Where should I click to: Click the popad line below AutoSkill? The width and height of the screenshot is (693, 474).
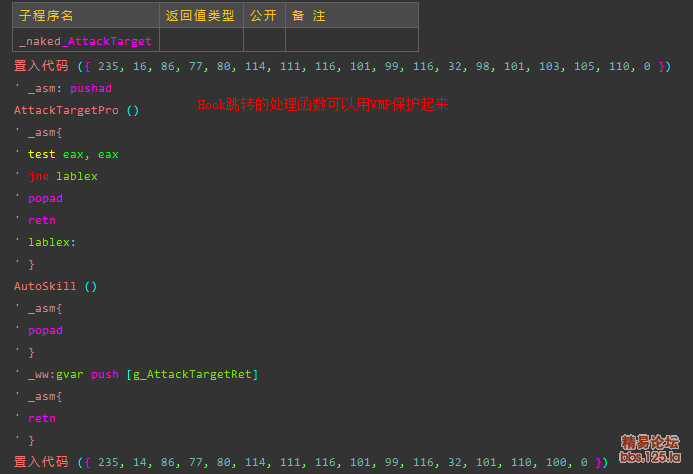point(45,330)
